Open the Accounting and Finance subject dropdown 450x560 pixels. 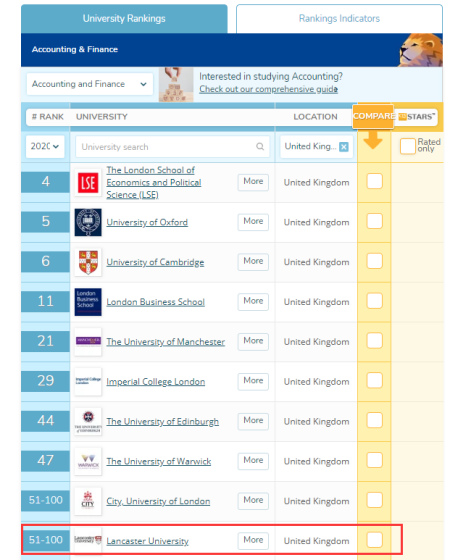(90, 84)
